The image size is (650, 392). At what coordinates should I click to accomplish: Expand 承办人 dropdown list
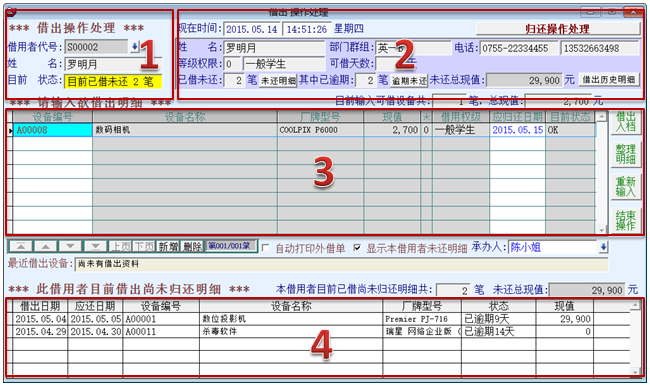click(603, 247)
